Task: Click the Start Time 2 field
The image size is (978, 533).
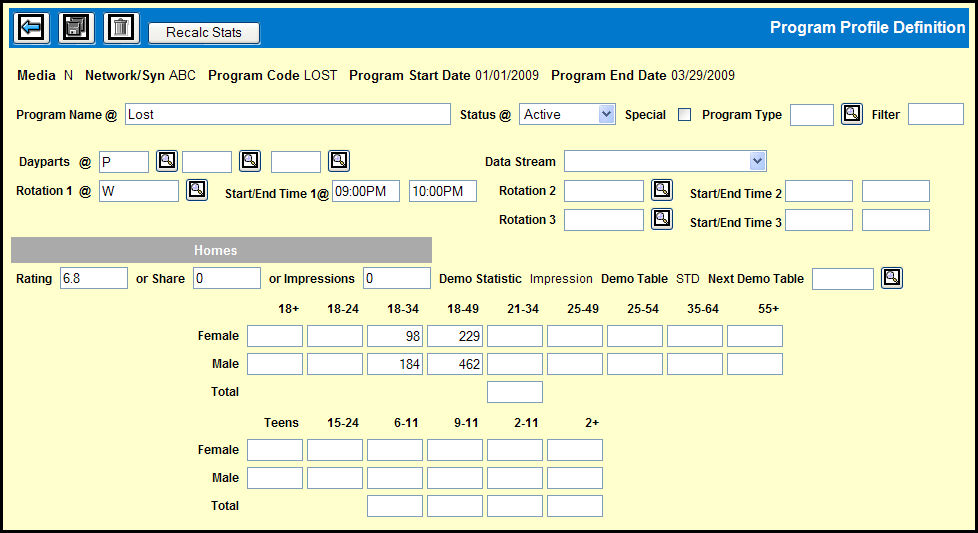Action: (818, 191)
